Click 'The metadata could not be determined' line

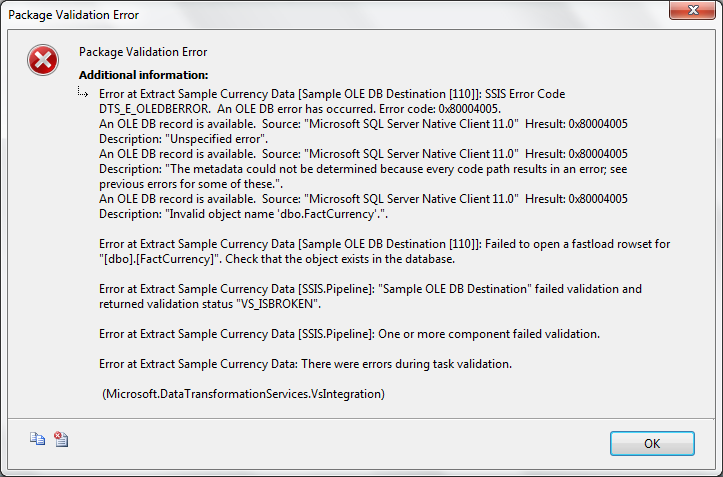coord(363,169)
